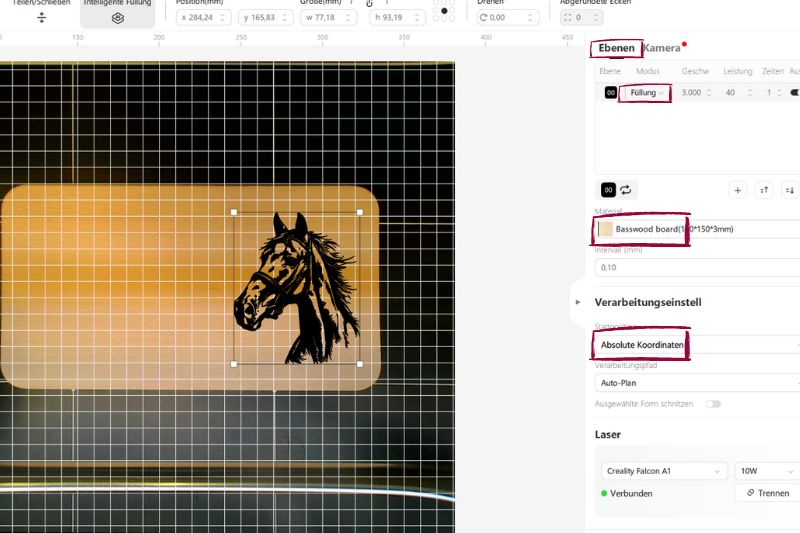800x533 pixels.
Task: Click the black 00 layer color icon
Action: (610, 92)
